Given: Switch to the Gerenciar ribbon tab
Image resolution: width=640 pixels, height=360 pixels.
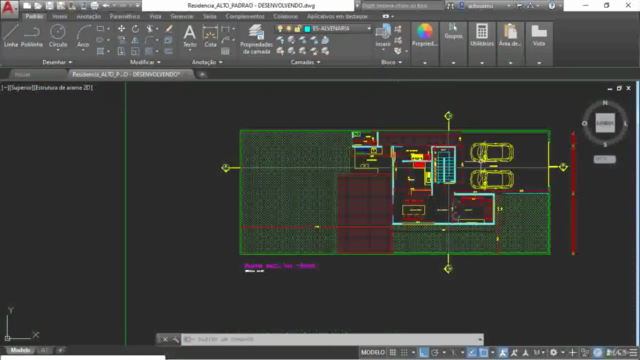Looking at the screenshot, I should pos(182,16).
